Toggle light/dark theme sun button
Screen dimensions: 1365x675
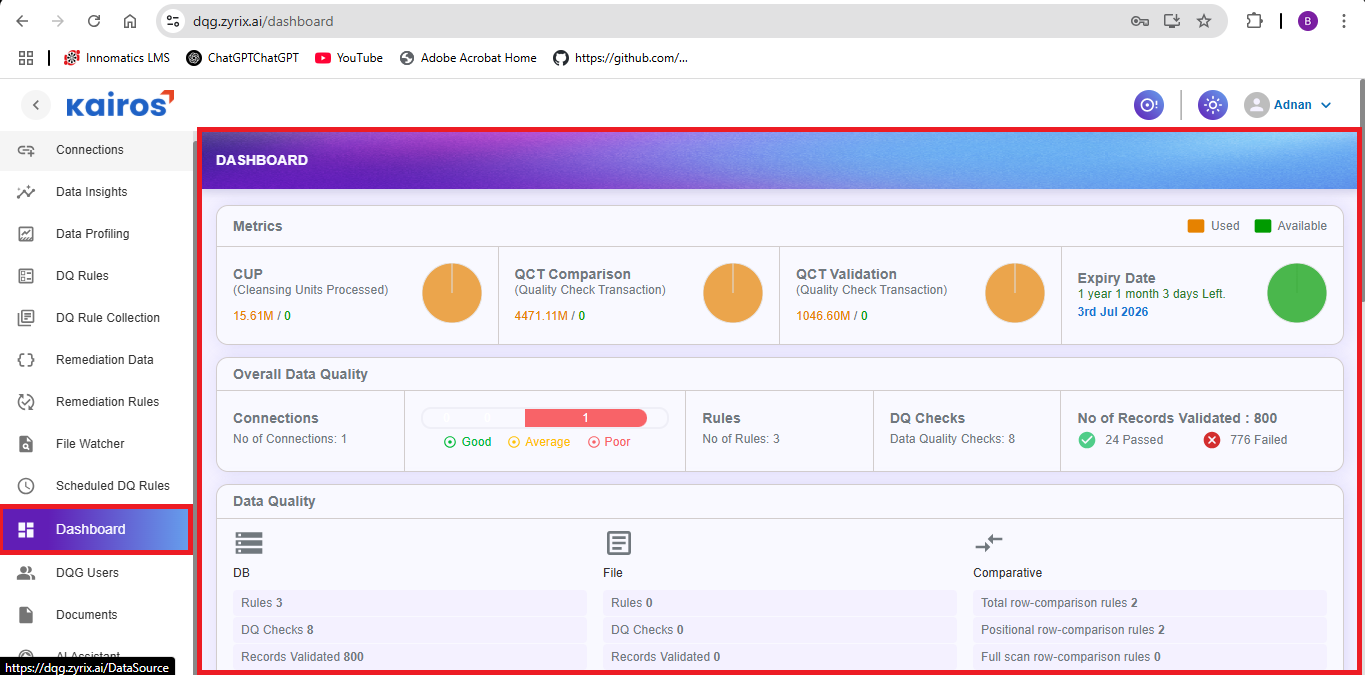coord(1213,105)
